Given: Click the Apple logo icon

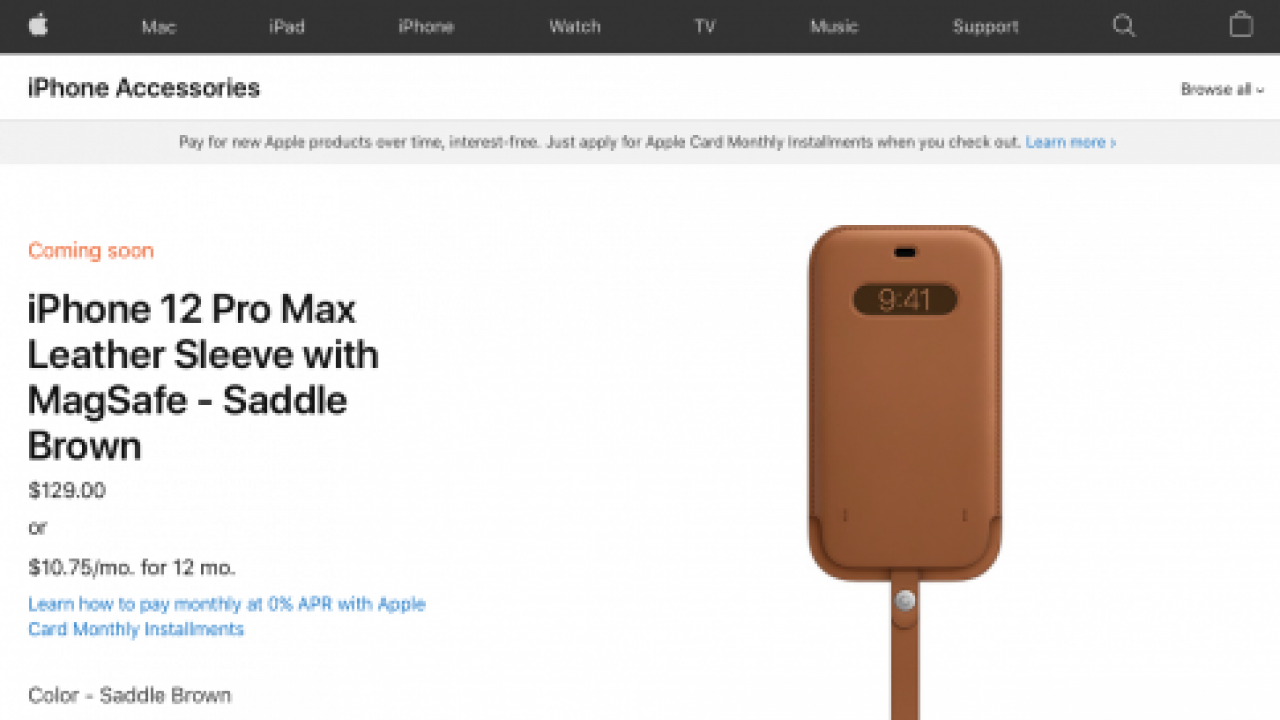Looking at the screenshot, I should 38,25.
